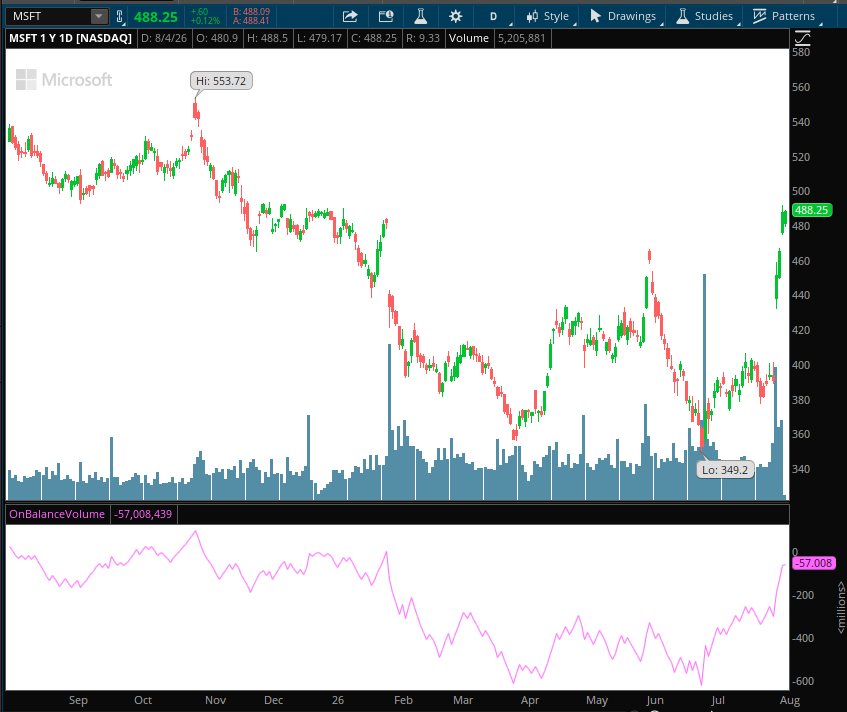Viewport: 847px width, 712px height.
Task: Click the OBV value -57,008,439
Action: (143, 514)
